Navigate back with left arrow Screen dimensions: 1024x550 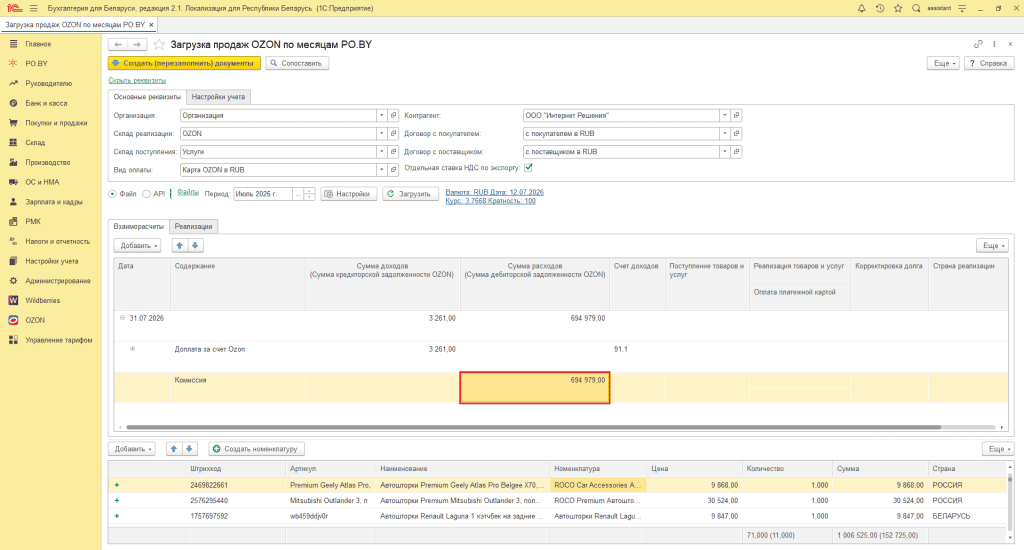coord(118,44)
